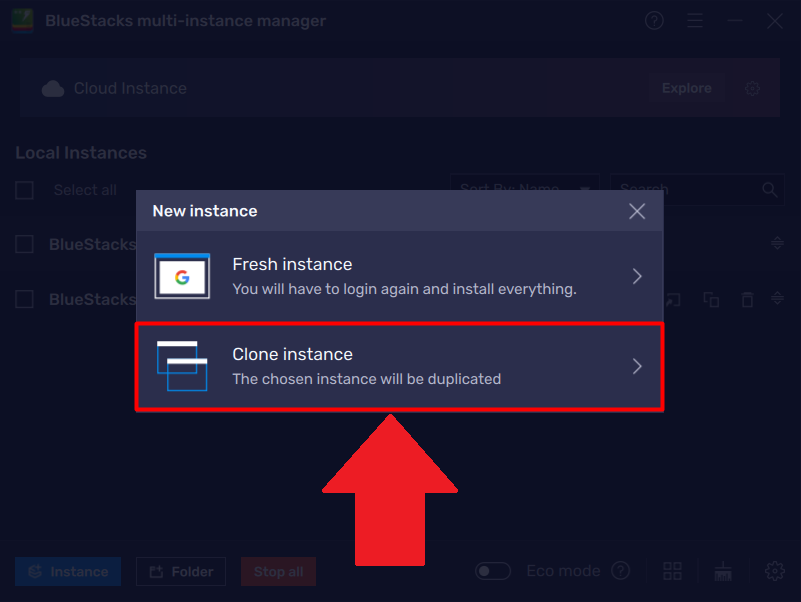Click text 'The chosen instance will be duplicated'
The image size is (801, 602).
point(366,379)
